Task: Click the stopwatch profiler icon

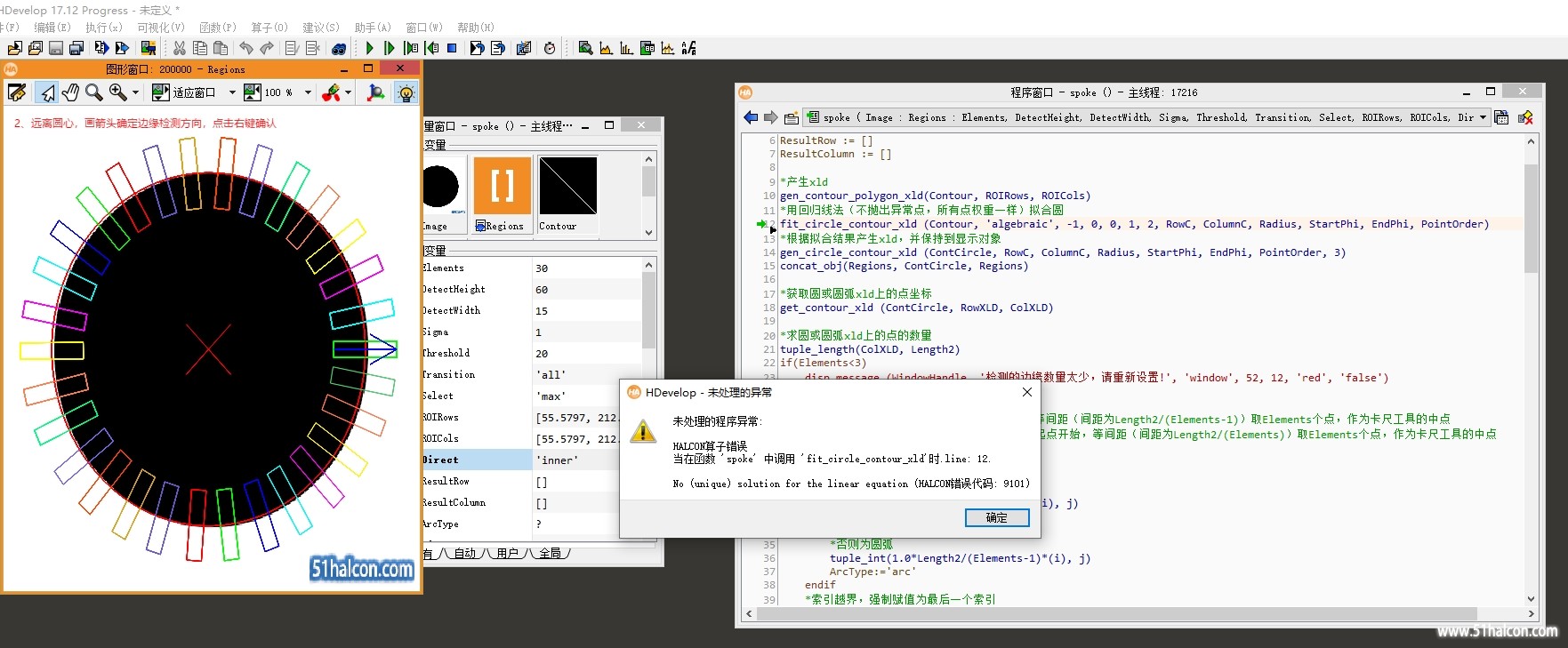Action: click(x=550, y=48)
